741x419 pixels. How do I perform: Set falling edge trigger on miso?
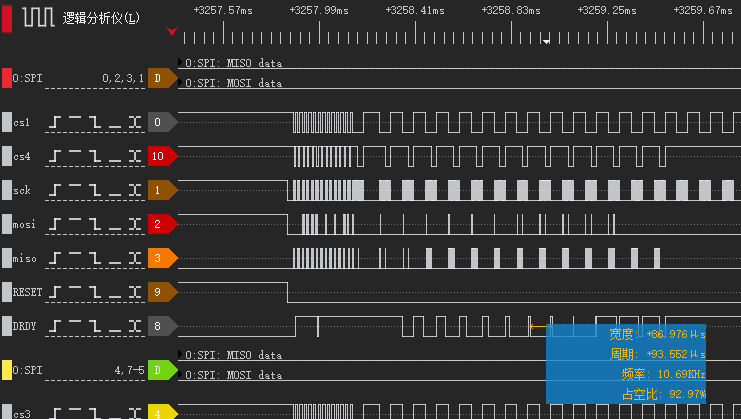[95, 258]
